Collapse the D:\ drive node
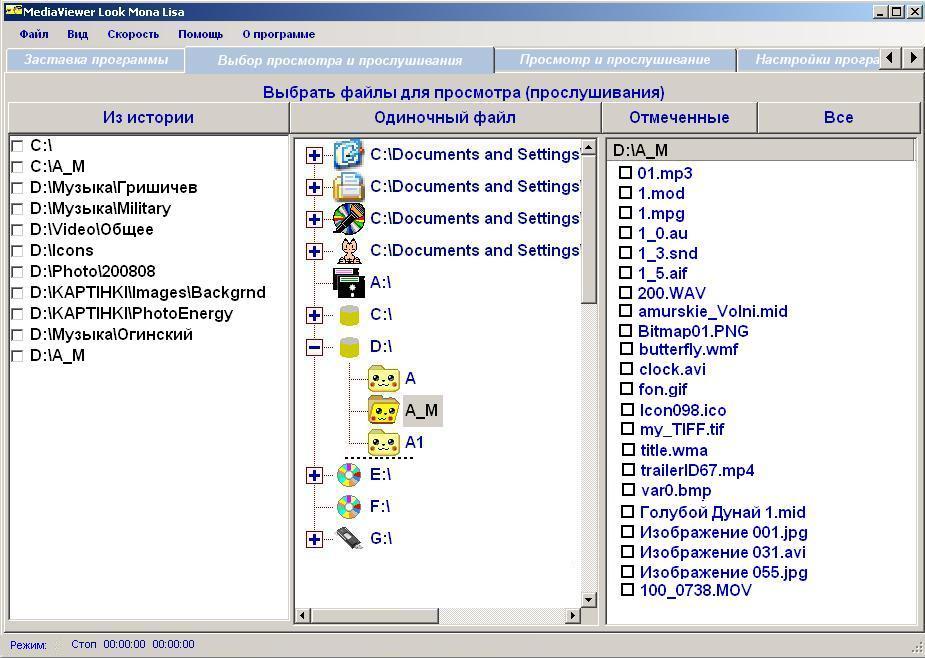This screenshot has width=925, height=658. (x=314, y=347)
